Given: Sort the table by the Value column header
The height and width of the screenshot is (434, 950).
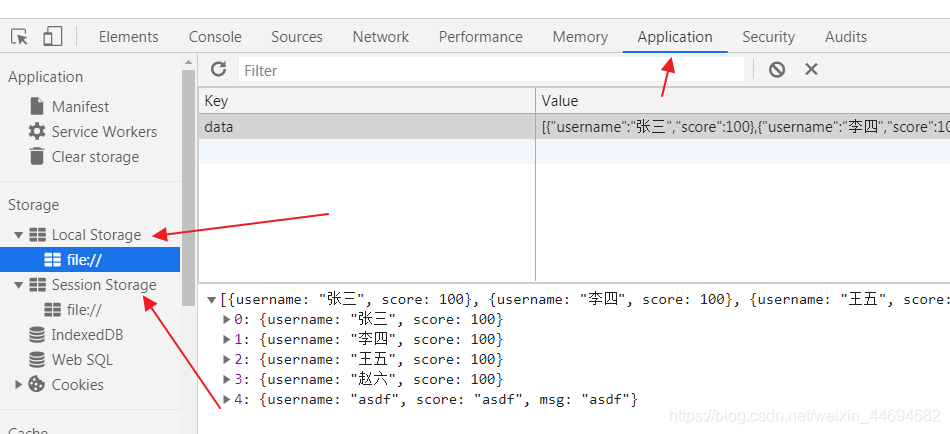Looking at the screenshot, I should (x=743, y=100).
